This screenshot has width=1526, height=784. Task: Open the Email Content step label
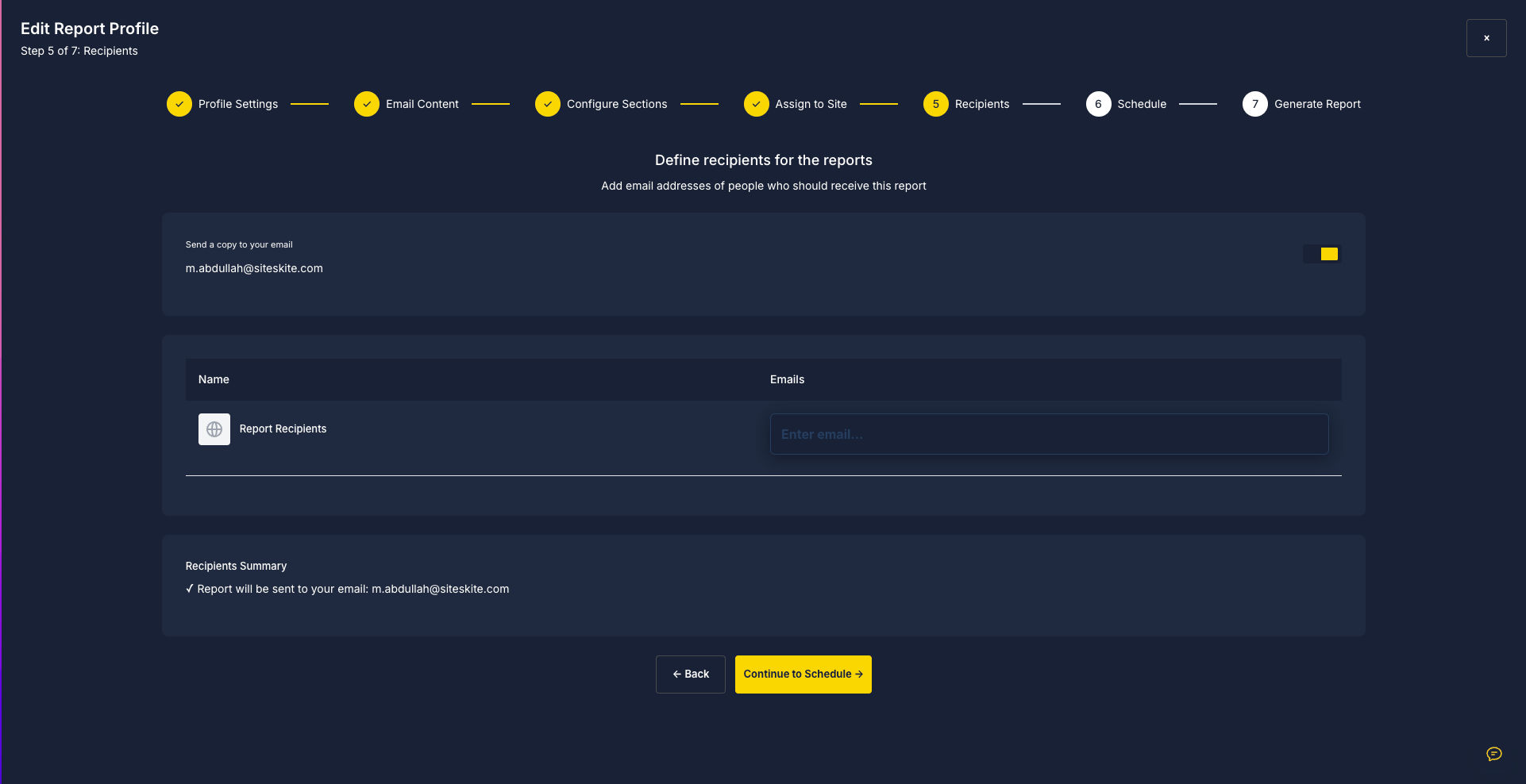pyautogui.click(x=422, y=104)
